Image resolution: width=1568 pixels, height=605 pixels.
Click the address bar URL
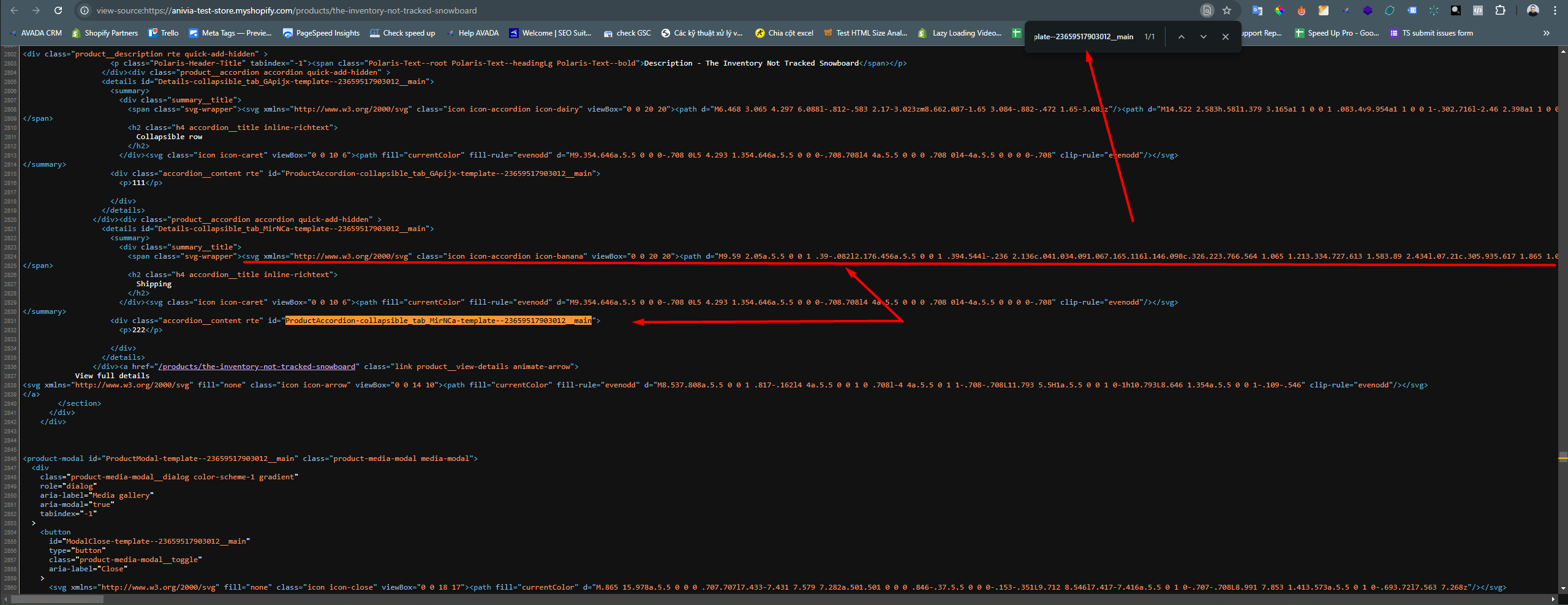tap(287, 10)
